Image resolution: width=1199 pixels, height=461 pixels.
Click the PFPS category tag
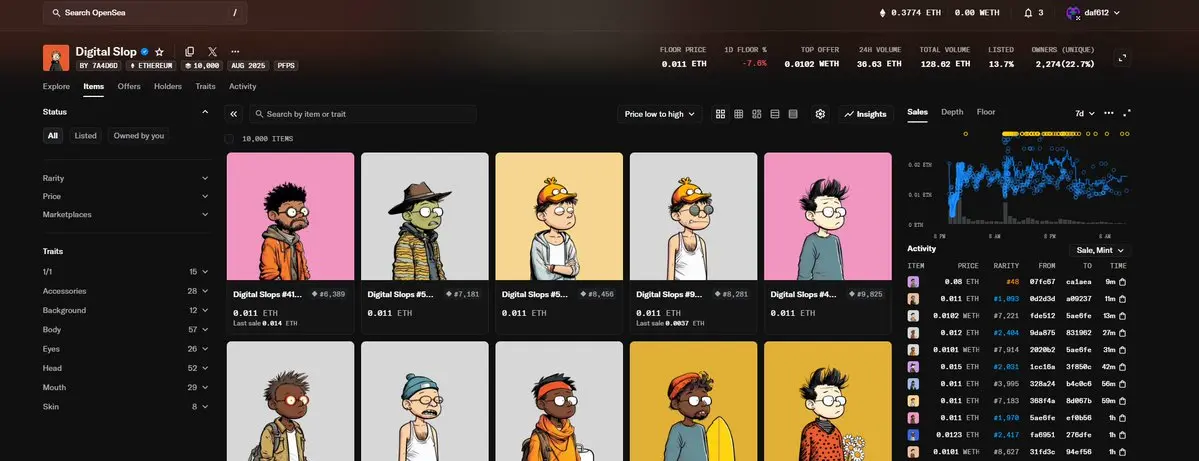click(286, 66)
